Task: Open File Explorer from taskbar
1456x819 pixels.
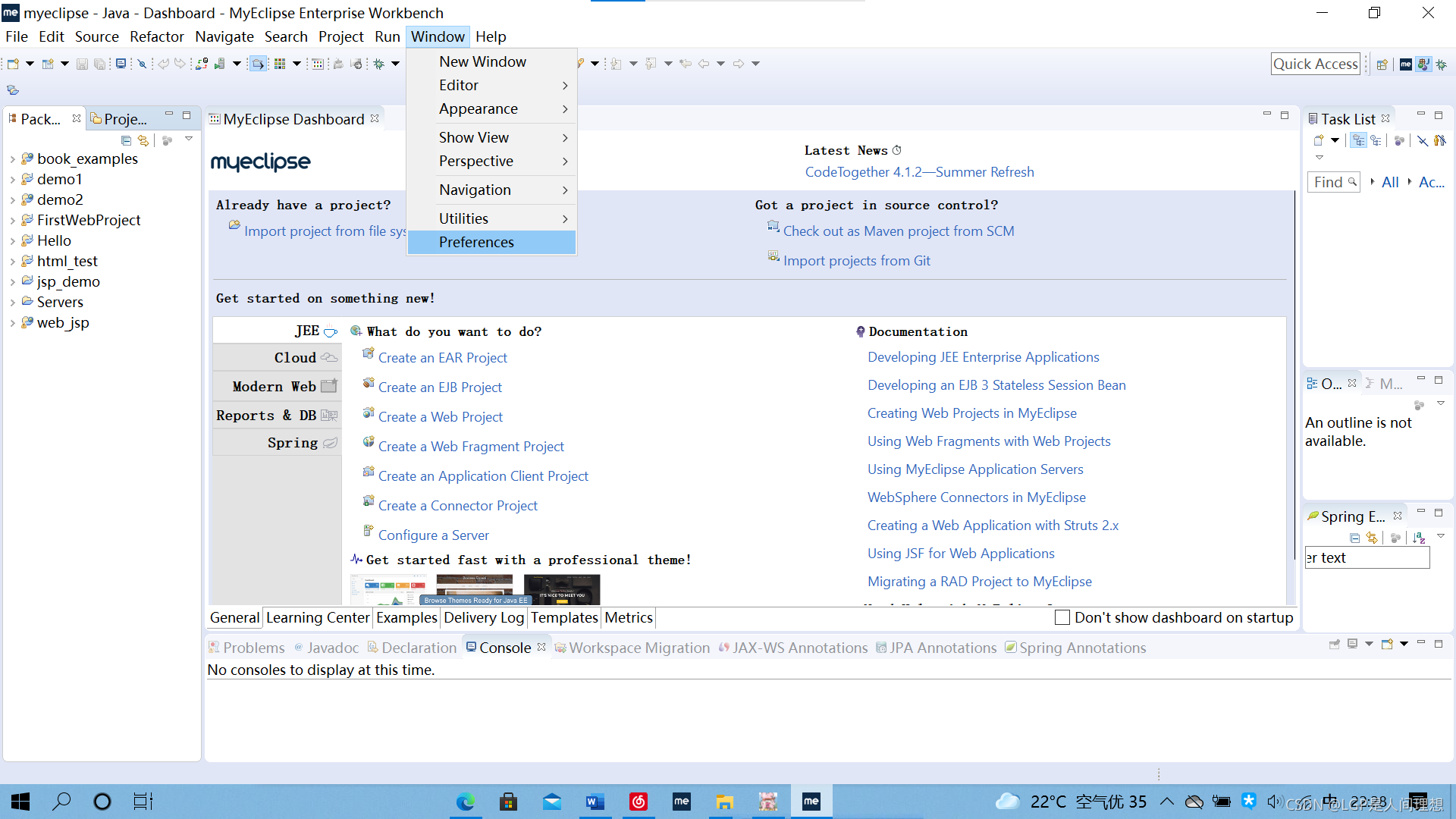Action: tap(724, 802)
